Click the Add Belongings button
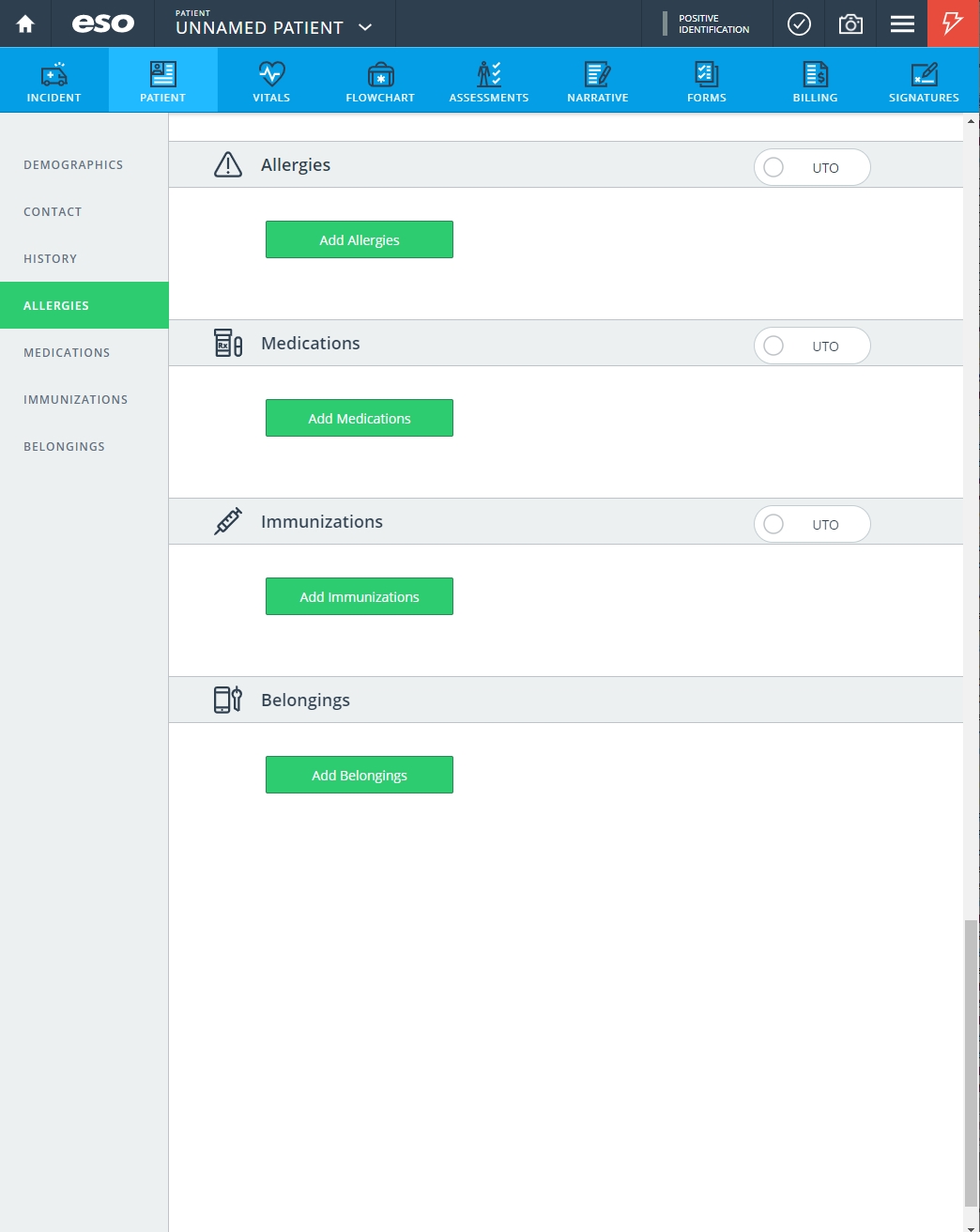980x1232 pixels. click(360, 775)
